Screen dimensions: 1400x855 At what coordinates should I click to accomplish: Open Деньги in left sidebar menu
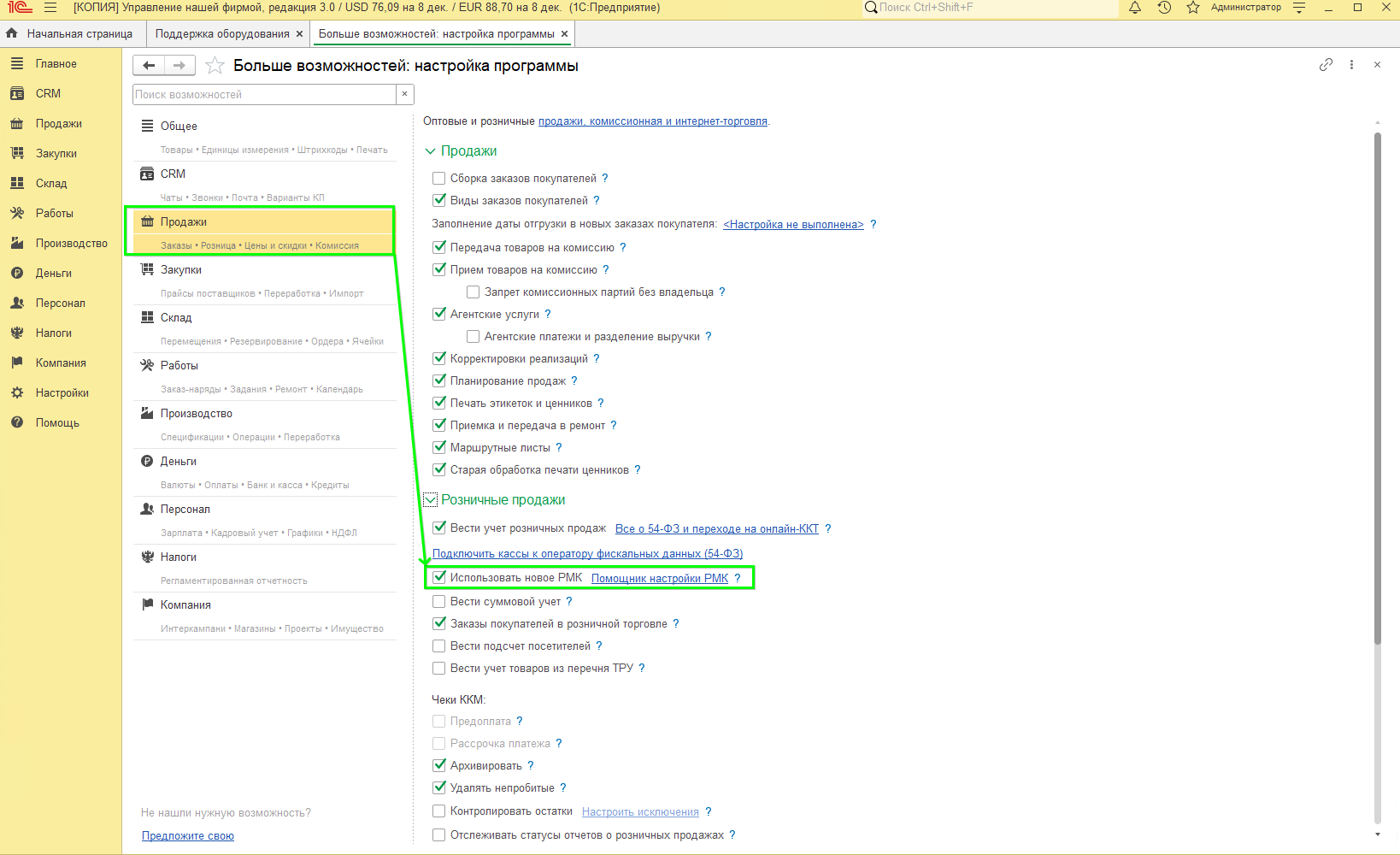(x=54, y=274)
